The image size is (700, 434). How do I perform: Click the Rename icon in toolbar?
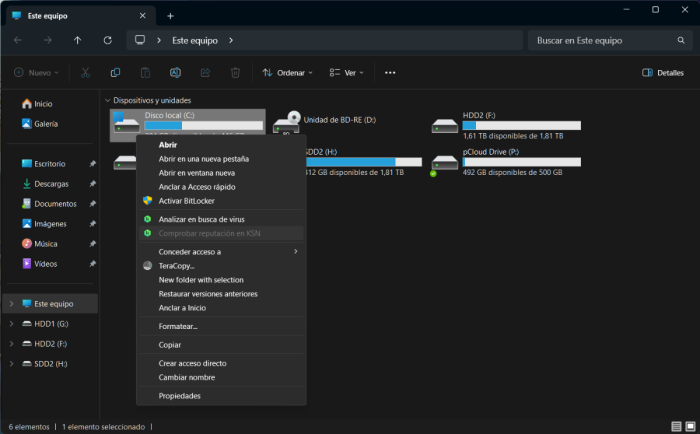(x=175, y=73)
